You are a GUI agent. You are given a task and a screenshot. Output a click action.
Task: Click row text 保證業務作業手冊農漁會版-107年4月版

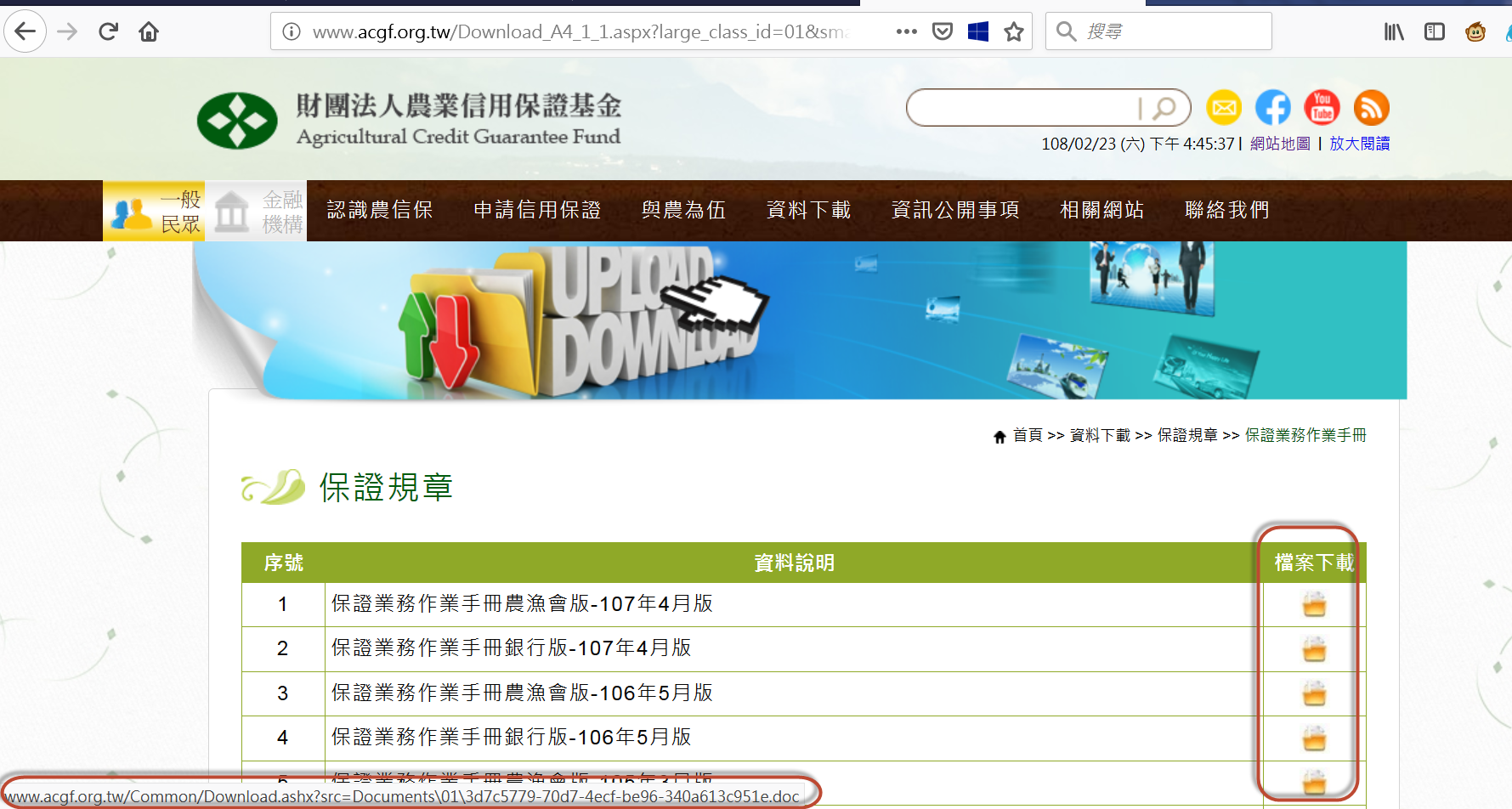[x=522, y=604]
